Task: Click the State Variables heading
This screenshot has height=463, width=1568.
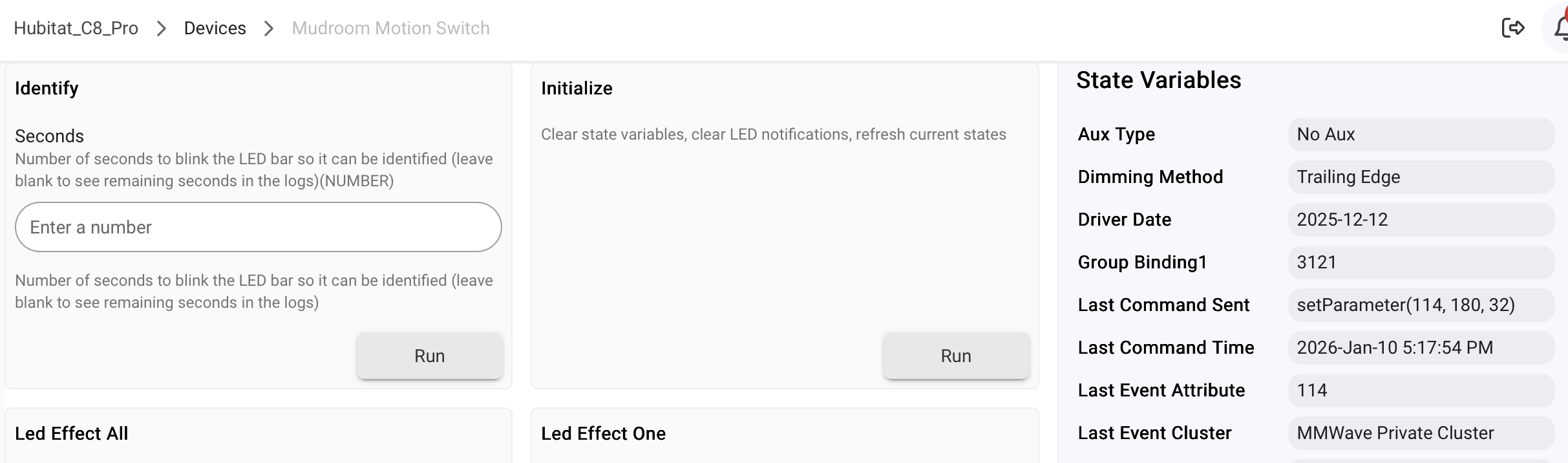Action: (x=1158, y=80)
